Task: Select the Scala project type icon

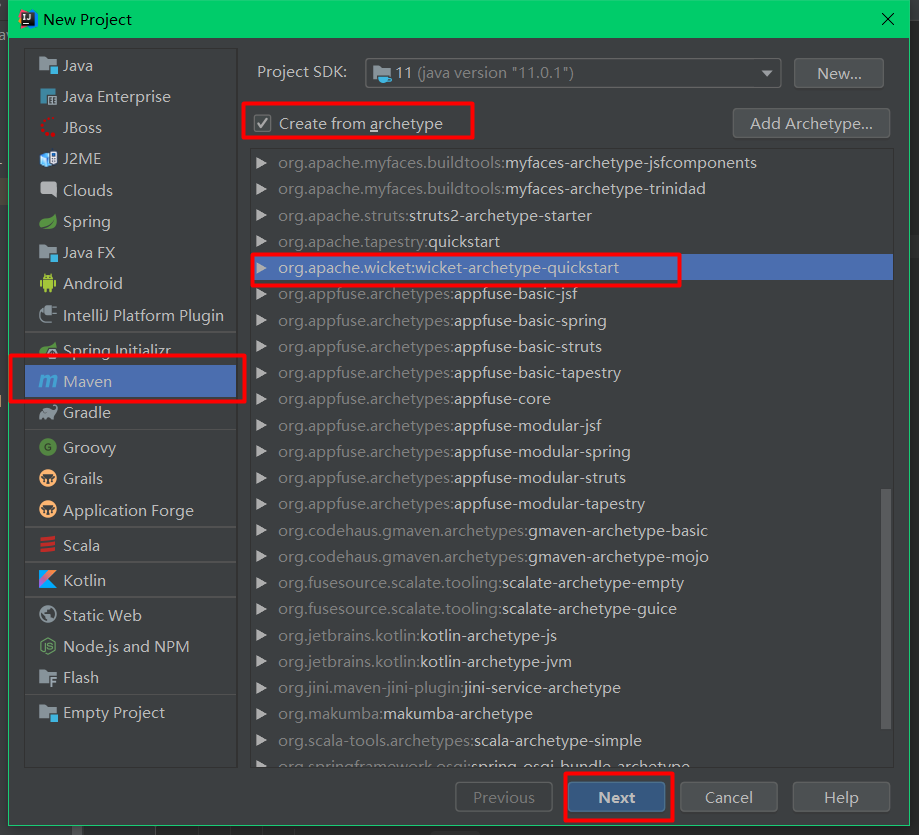Action: click(x=47, y=545)
